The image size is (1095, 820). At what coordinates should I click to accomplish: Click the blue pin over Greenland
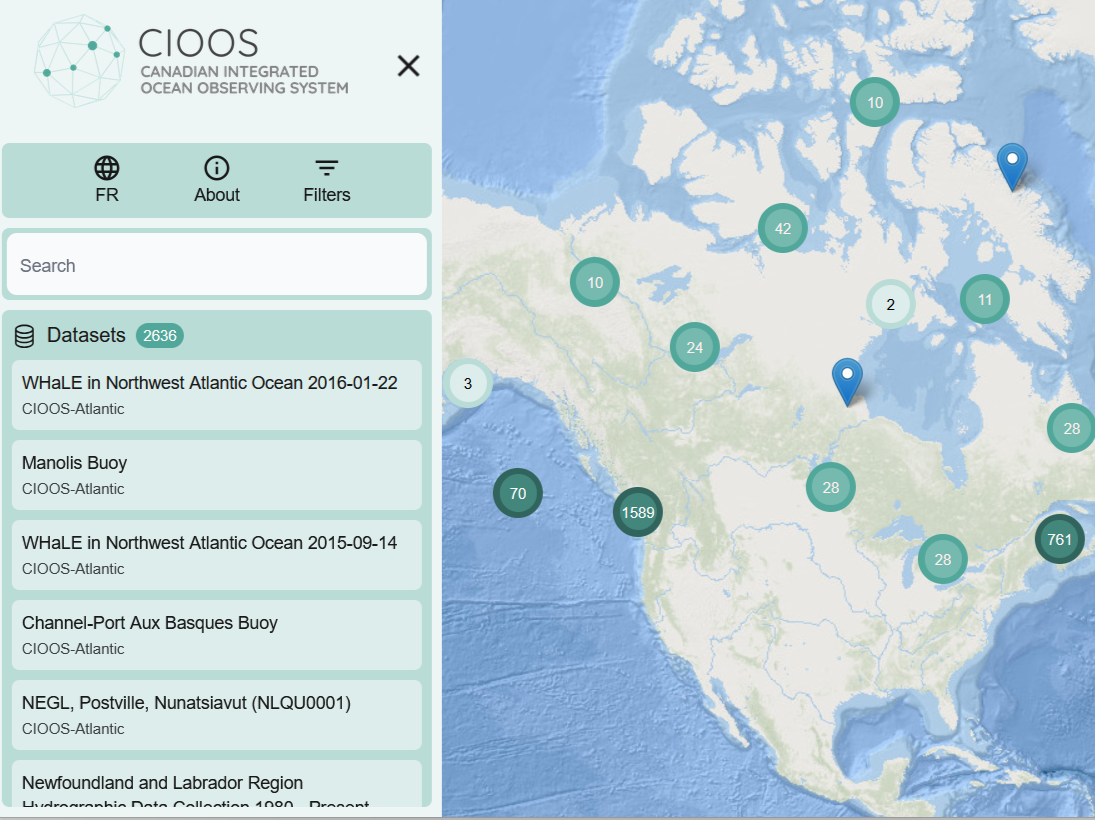point(1012,164)
